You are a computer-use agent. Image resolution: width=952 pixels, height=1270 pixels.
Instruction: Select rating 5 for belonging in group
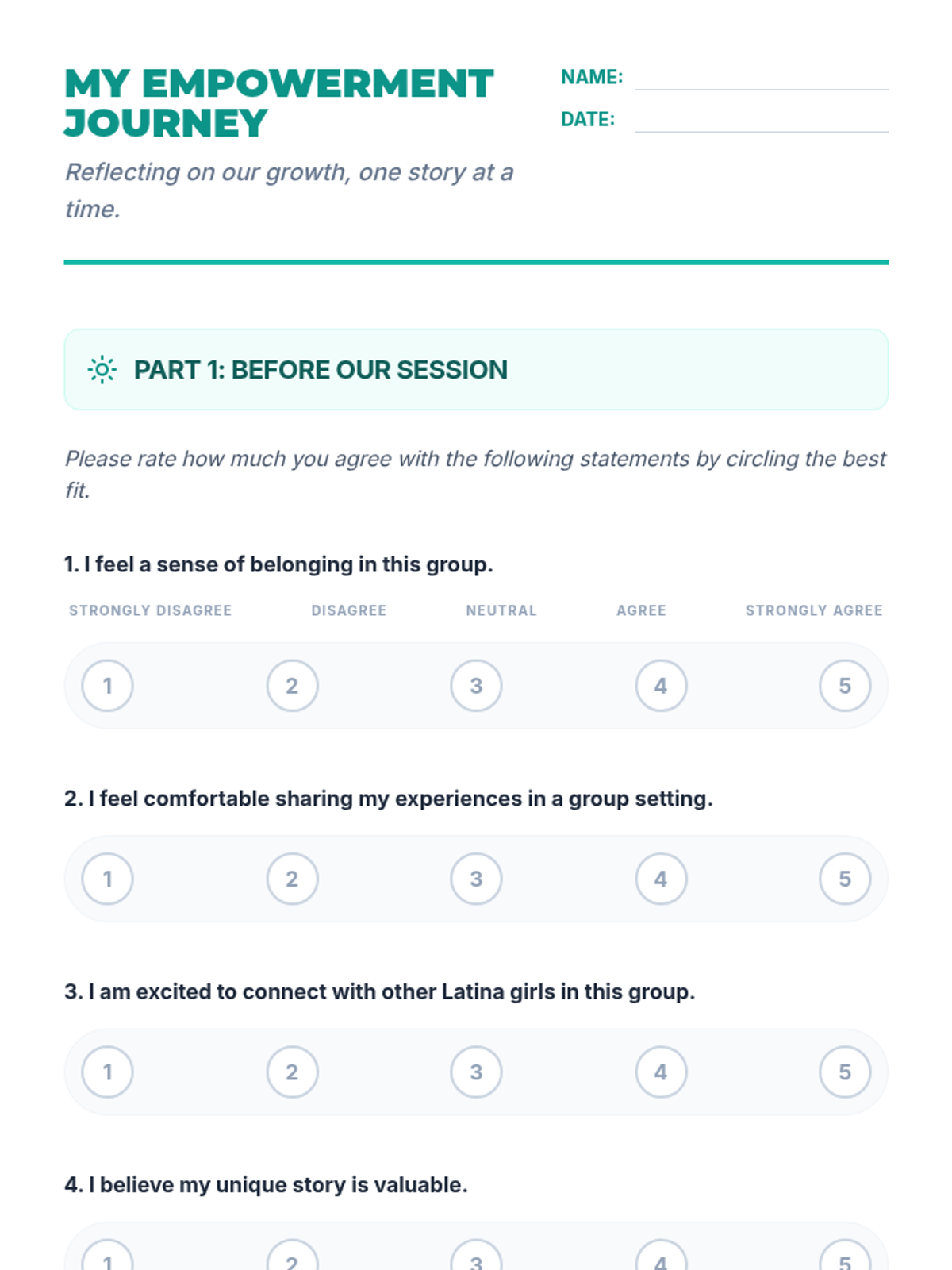pyautogui.click(x=845, y=686)
